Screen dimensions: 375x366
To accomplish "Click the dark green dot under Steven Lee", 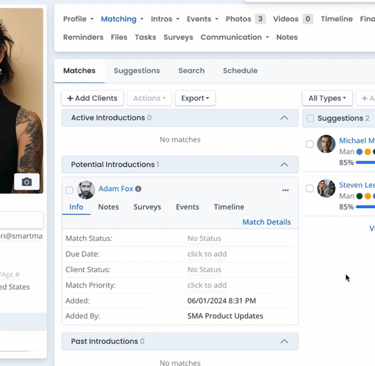I will click(359, 196).
